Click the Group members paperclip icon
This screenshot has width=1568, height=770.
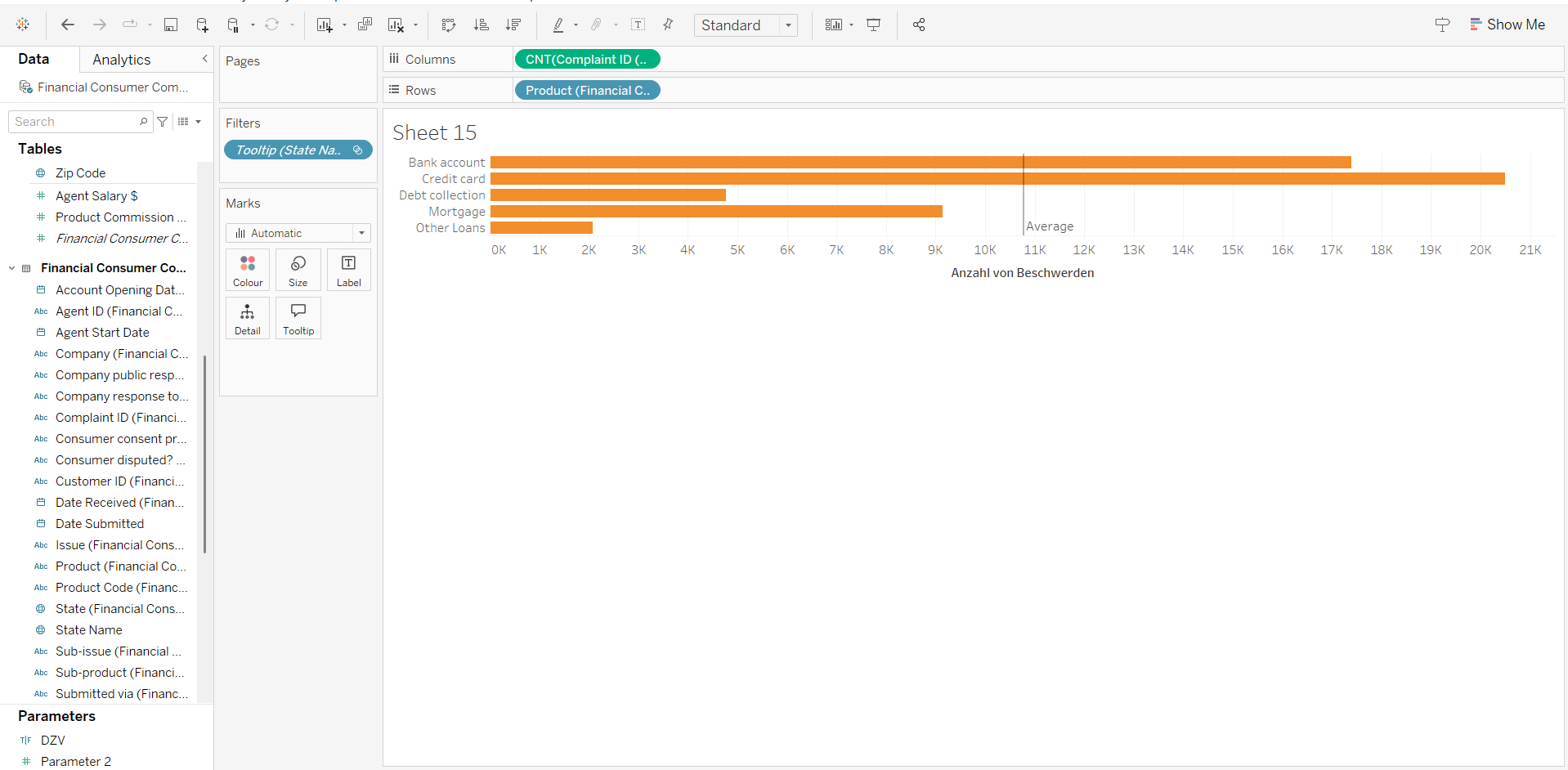(x=597, y=25)
